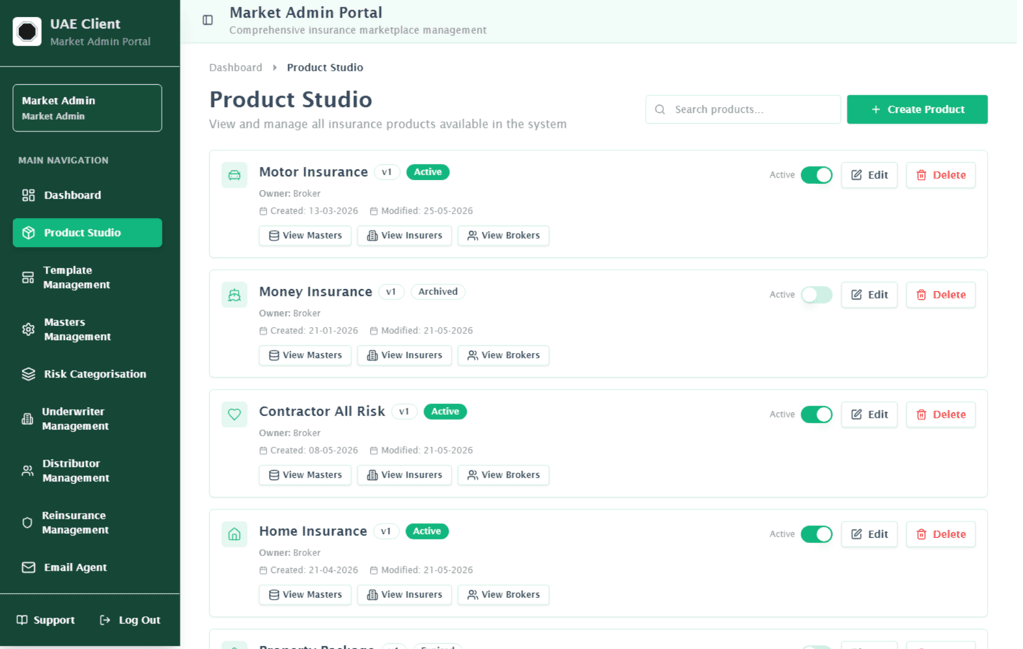
Task: Toggle Contractor All Risk active switch
Action: point(816,414)
